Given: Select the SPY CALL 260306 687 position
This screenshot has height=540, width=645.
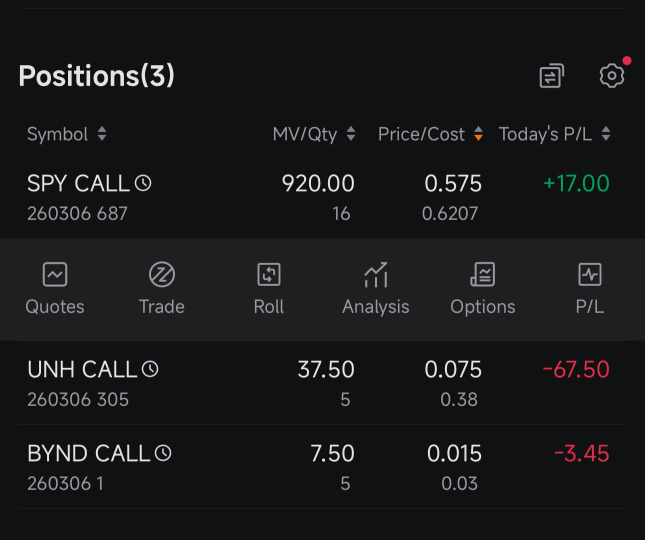Looking at the screenshot, I should [322, 197].
